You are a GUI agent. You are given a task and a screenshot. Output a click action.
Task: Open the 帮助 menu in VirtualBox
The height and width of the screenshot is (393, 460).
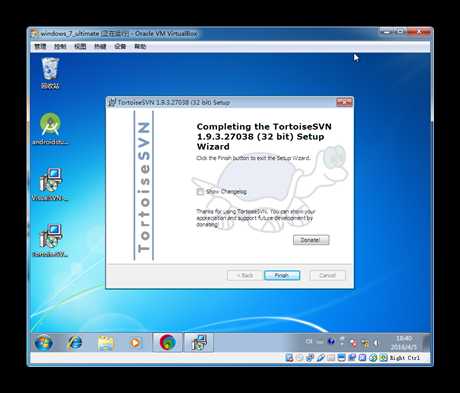point(140,46)
